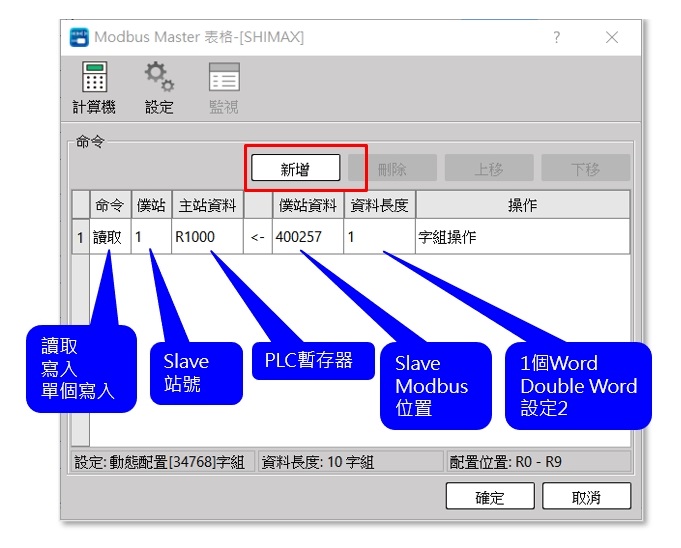The height and width of the screenshot is (548, 681).
Task: Click the 資料長度 column header
Action: (380, 205)
